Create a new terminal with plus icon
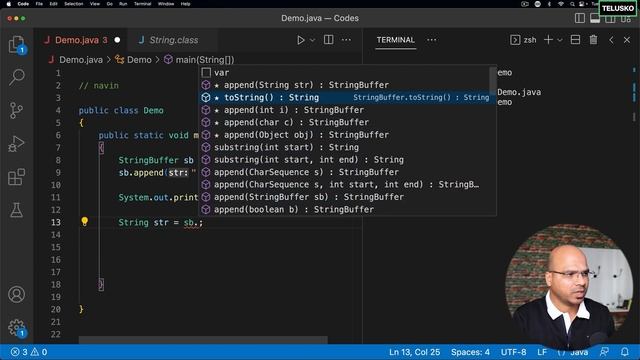 pyautogui.click(x=549, y=40)
